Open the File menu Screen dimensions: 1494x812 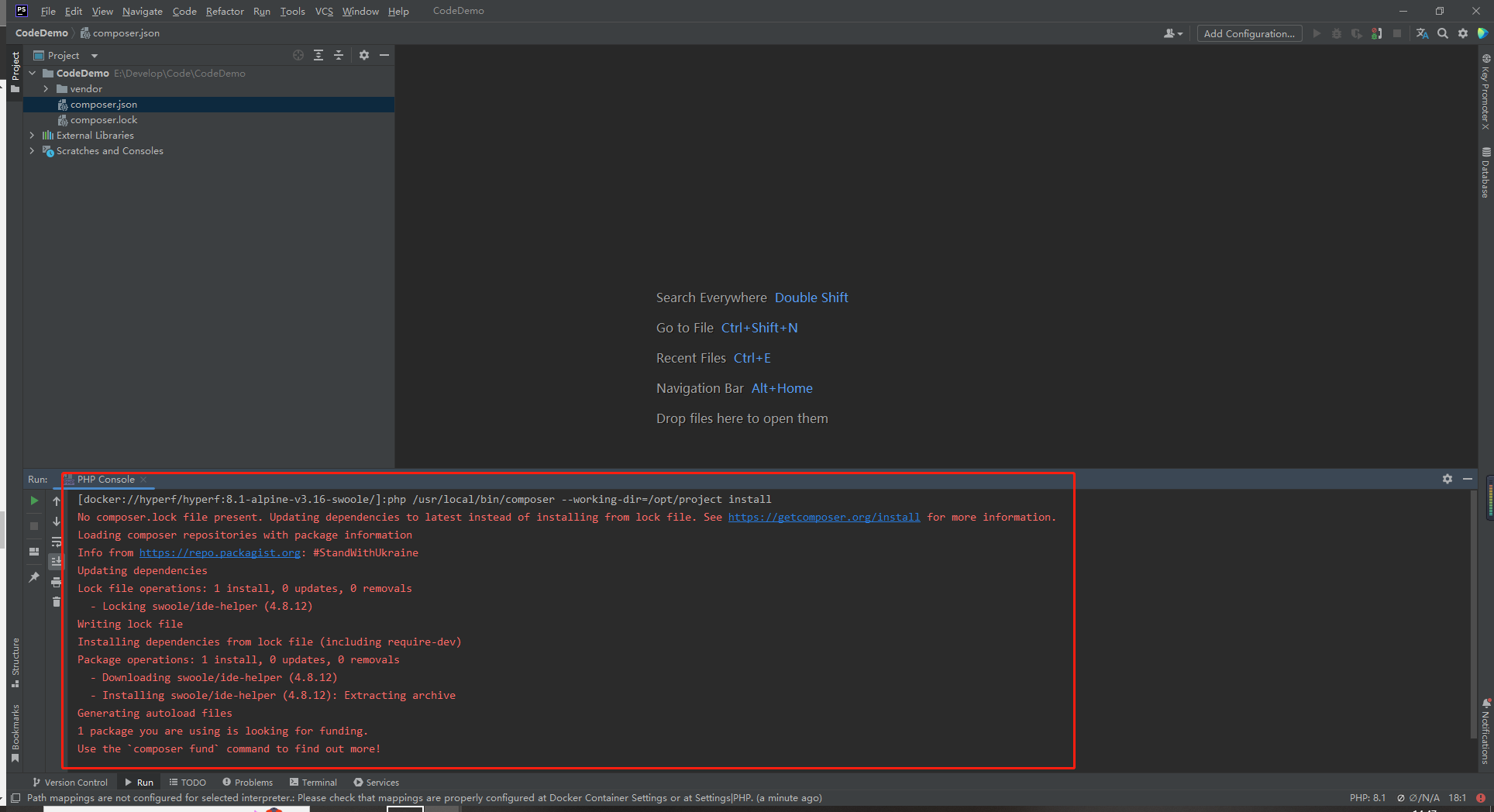(48, 11)
